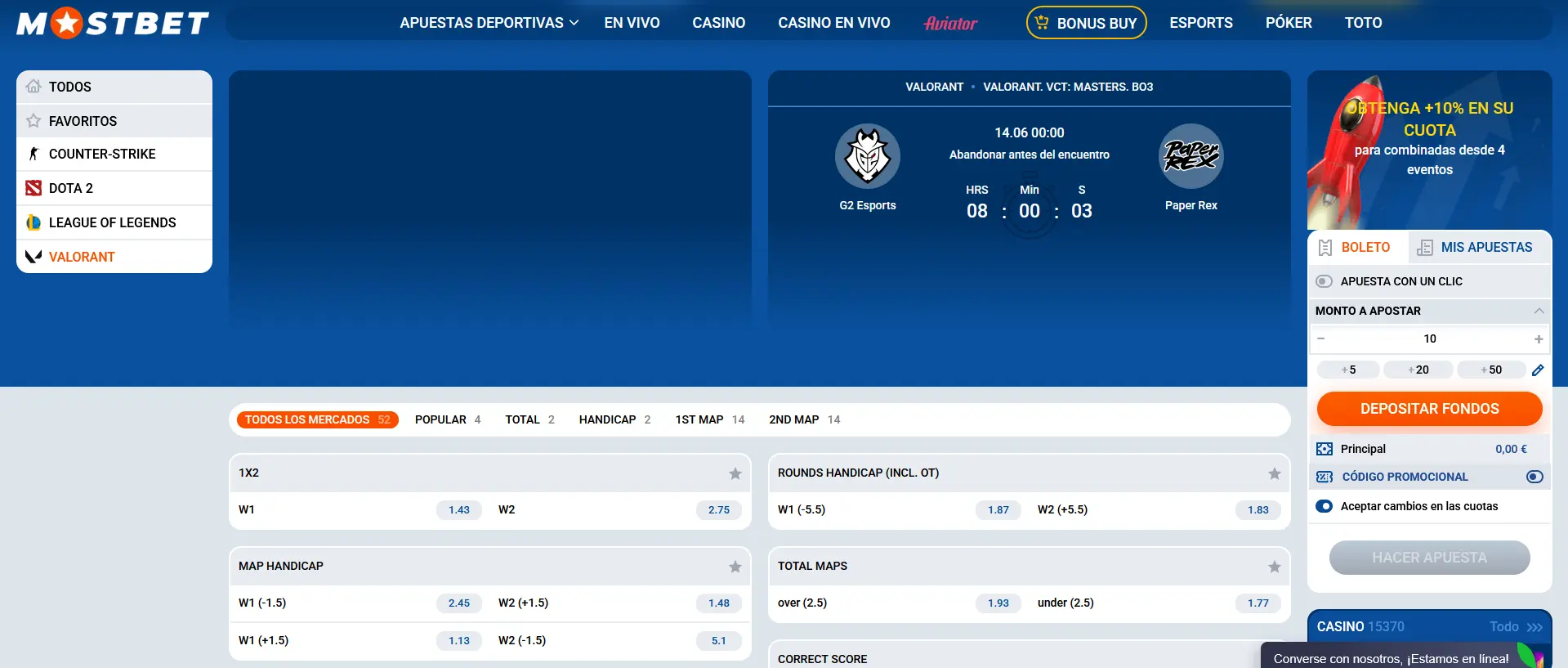Pick W1 (-5.5) odds 1.87
Viewport: 1568px width, 668px height.
tap(998, 509)
